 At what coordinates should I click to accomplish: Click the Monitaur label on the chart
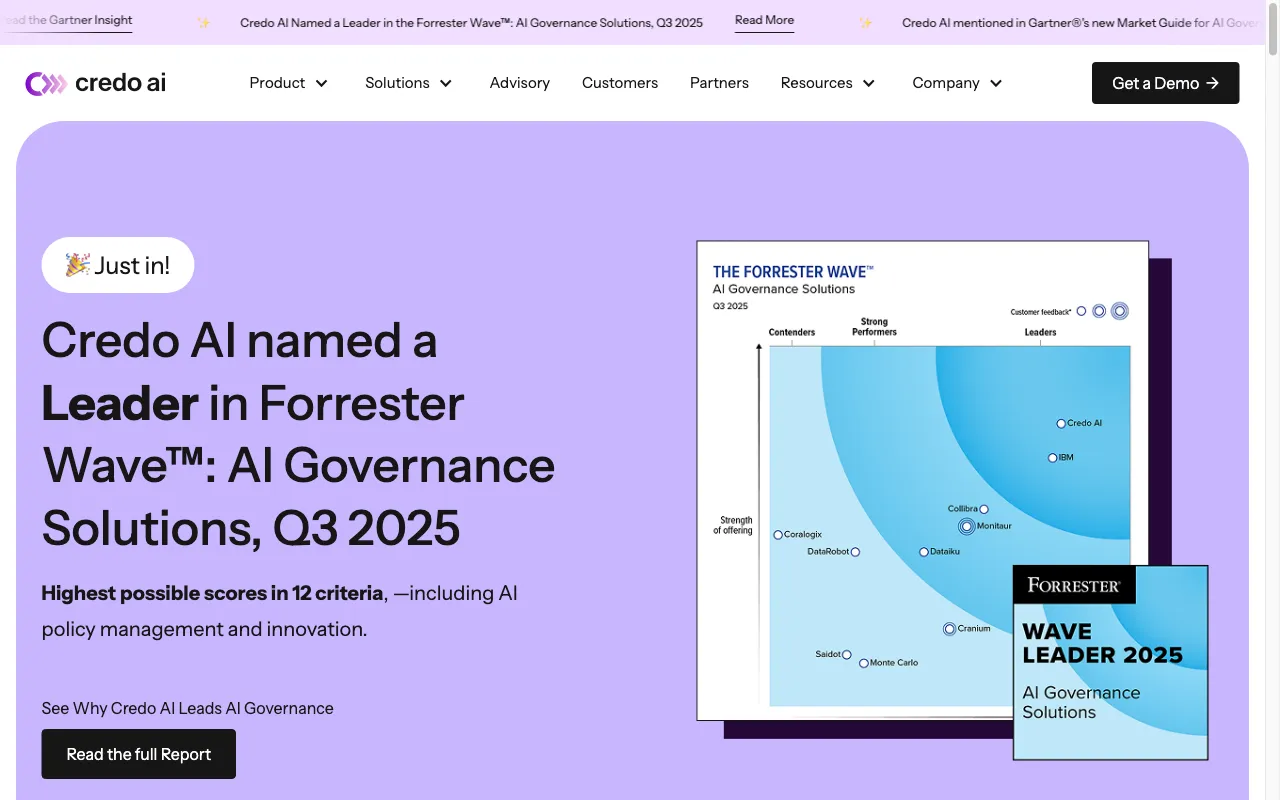pos(994,526)
